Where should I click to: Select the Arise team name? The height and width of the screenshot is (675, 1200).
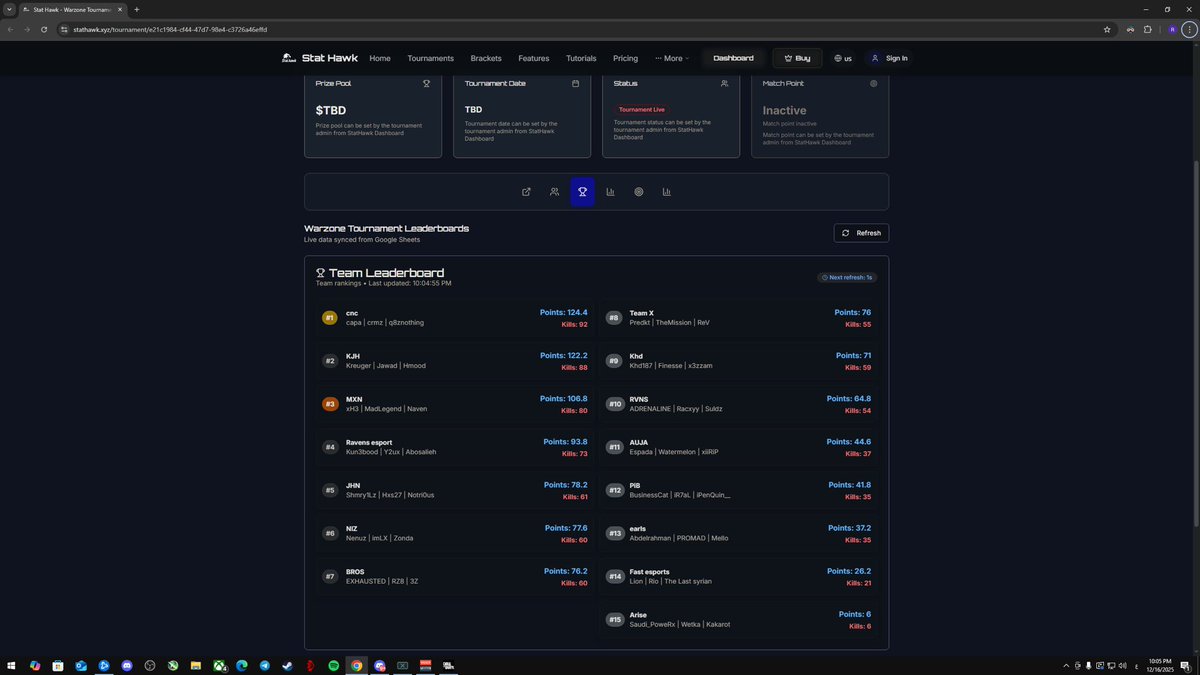638,615
